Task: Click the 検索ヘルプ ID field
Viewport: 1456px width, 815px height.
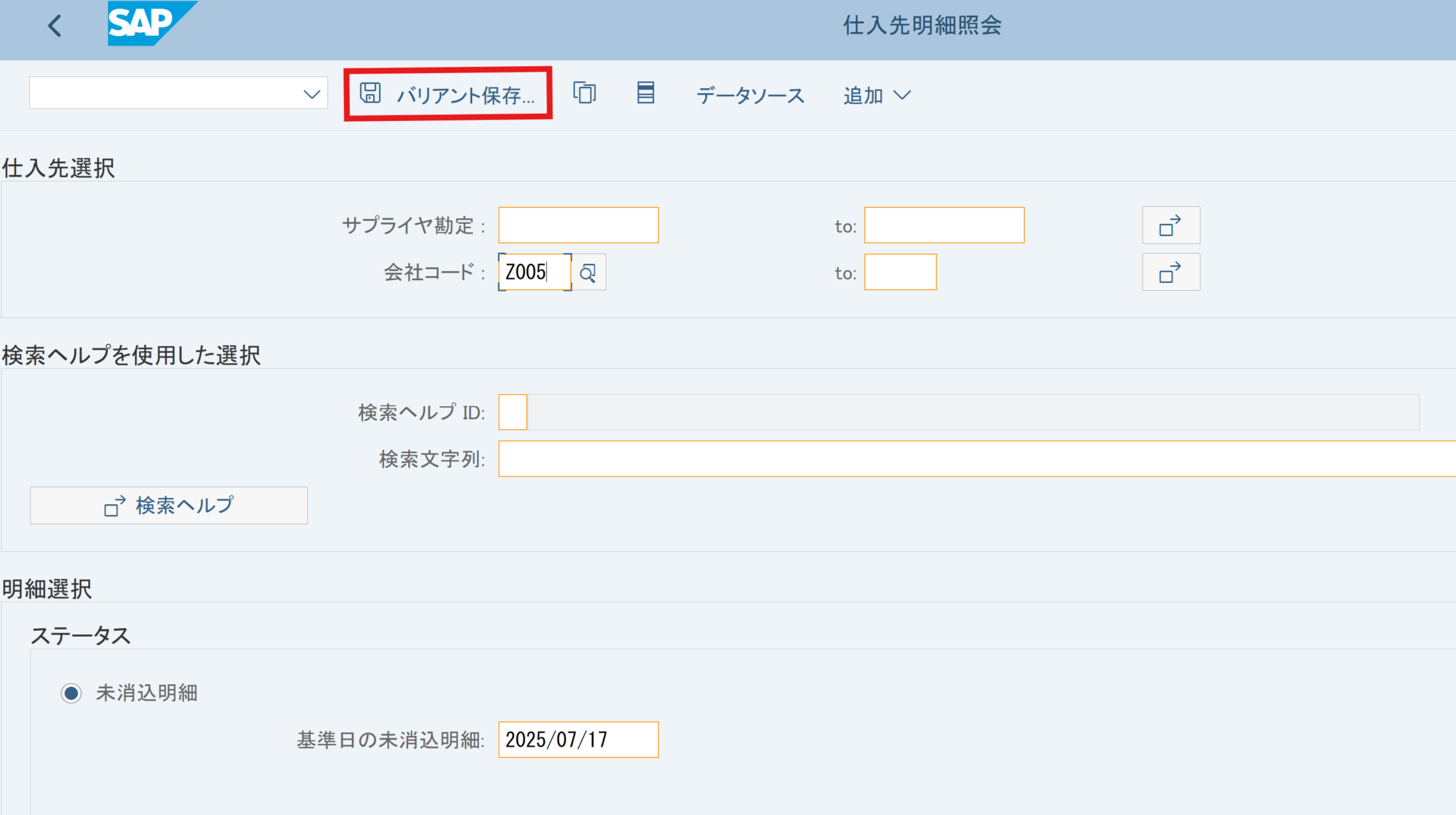Action: coord(513,412)
